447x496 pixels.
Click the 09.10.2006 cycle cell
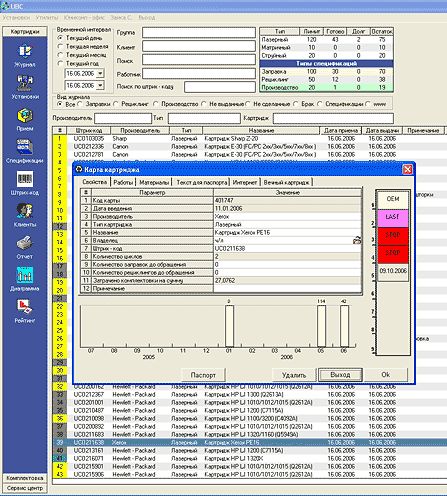coord(393,271)
